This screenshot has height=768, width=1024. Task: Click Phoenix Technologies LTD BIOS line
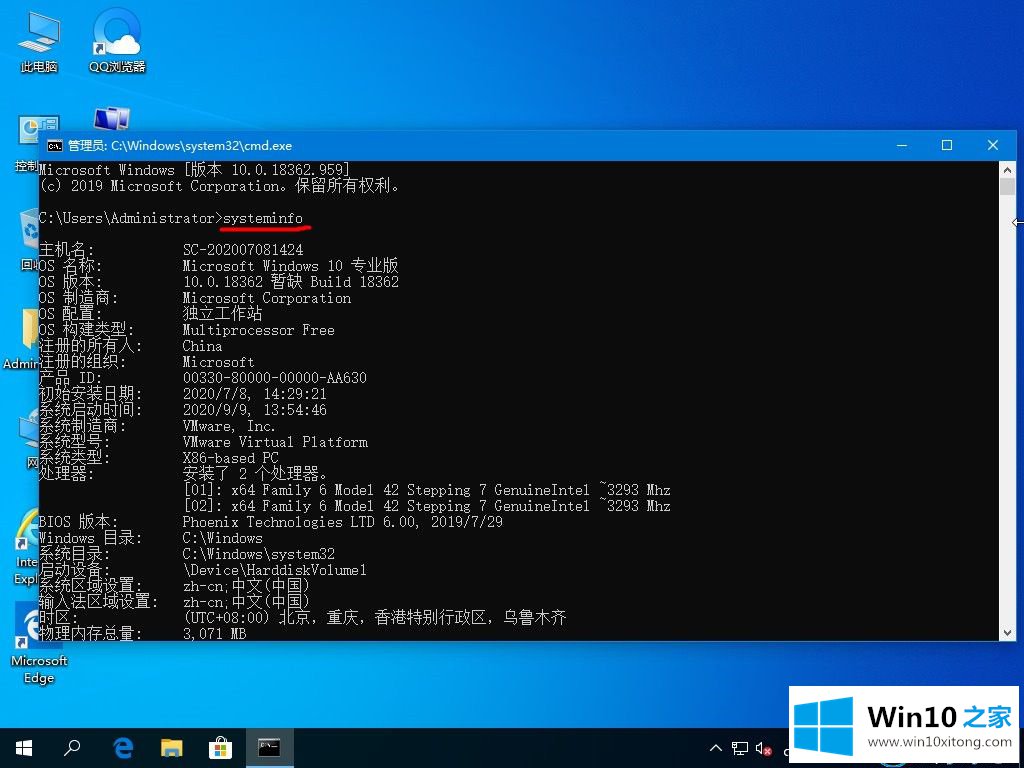[343, 522]
